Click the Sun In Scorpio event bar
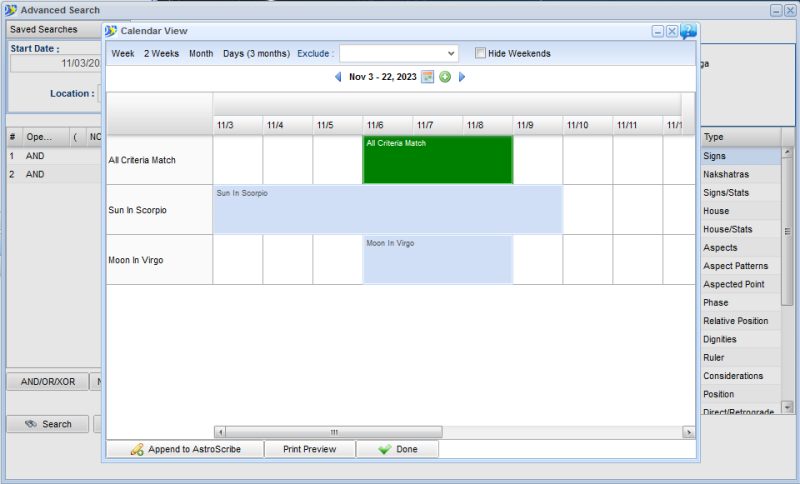The image size is (800, 484). 387,209
